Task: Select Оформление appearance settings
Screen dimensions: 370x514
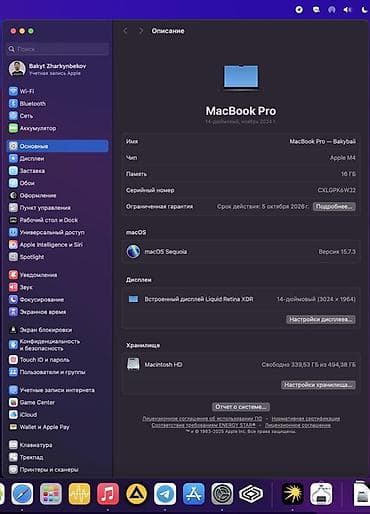Action: (57, 195)
